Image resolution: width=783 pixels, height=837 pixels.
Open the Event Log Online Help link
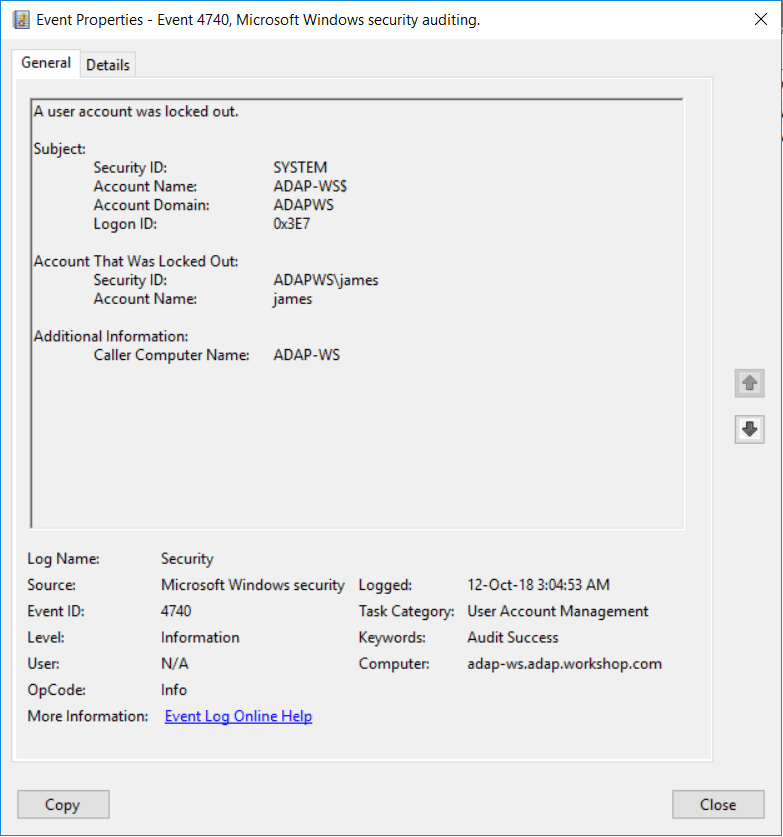coord(238,716)
